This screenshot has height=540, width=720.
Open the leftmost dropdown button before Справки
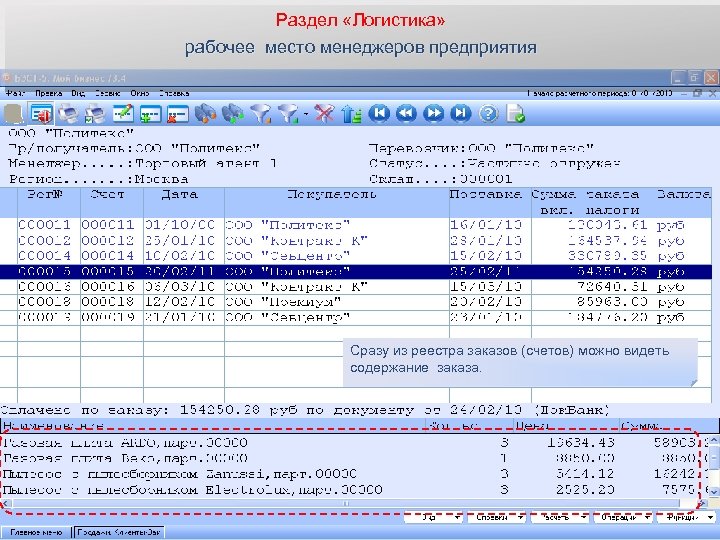(x=433, y=518)
